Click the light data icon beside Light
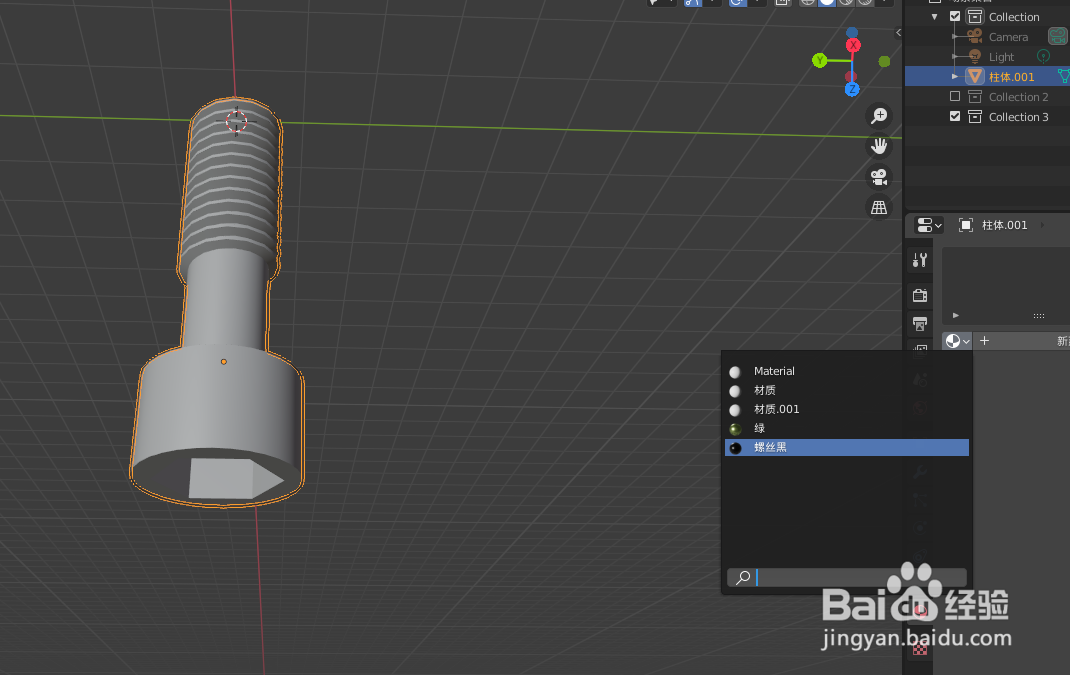Image resolution: width=1070 pixels, height=675 pixels. pyautogui.click(x=1043, y=56)
